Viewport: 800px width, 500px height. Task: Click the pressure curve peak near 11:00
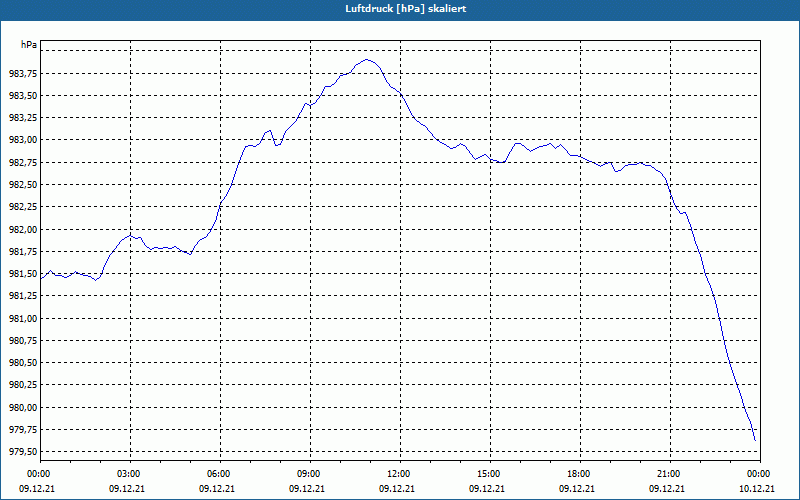pos(366,60)
